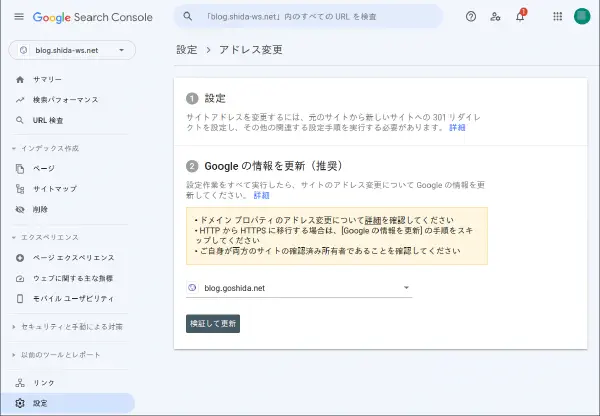Click the links network icon beside リンク

point(20,383)
